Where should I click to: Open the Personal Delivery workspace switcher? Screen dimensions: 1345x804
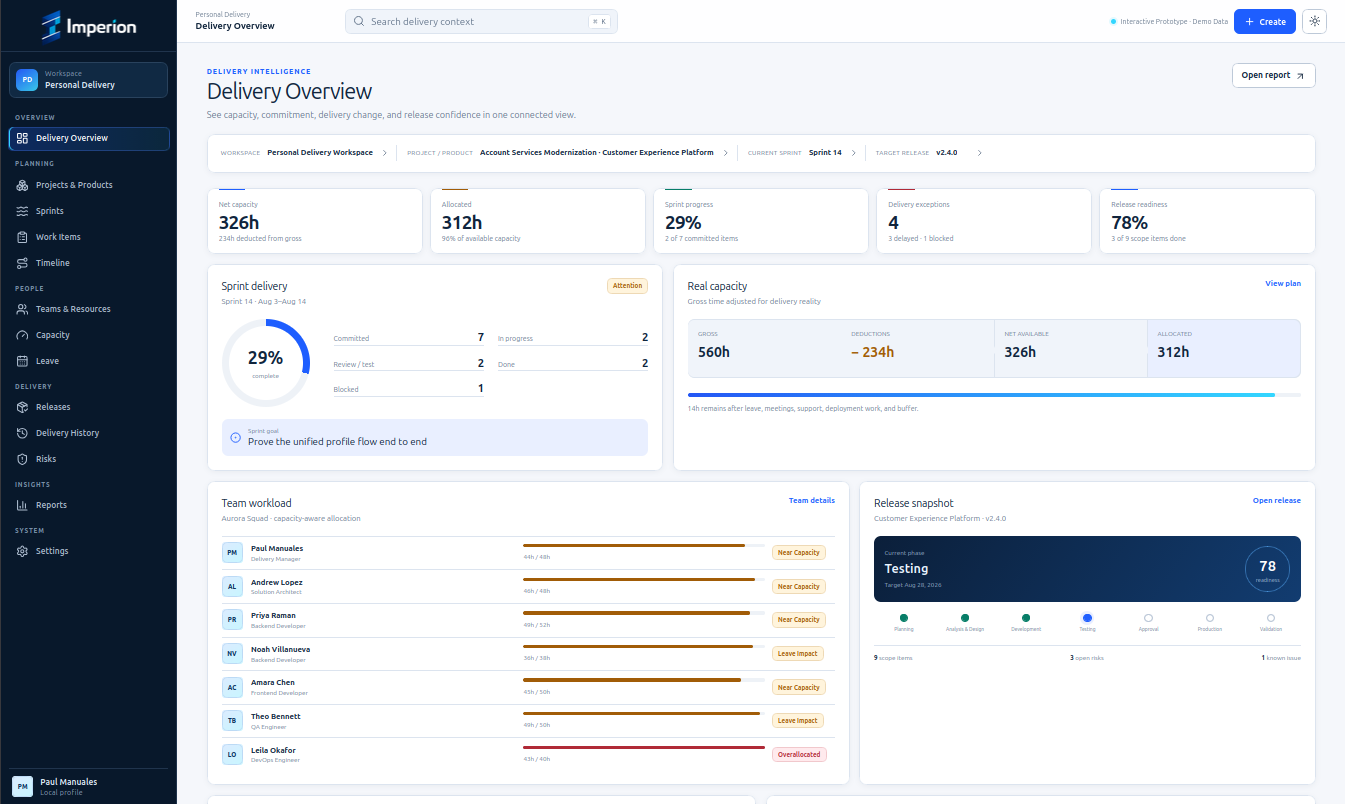(x=88, y=80)
